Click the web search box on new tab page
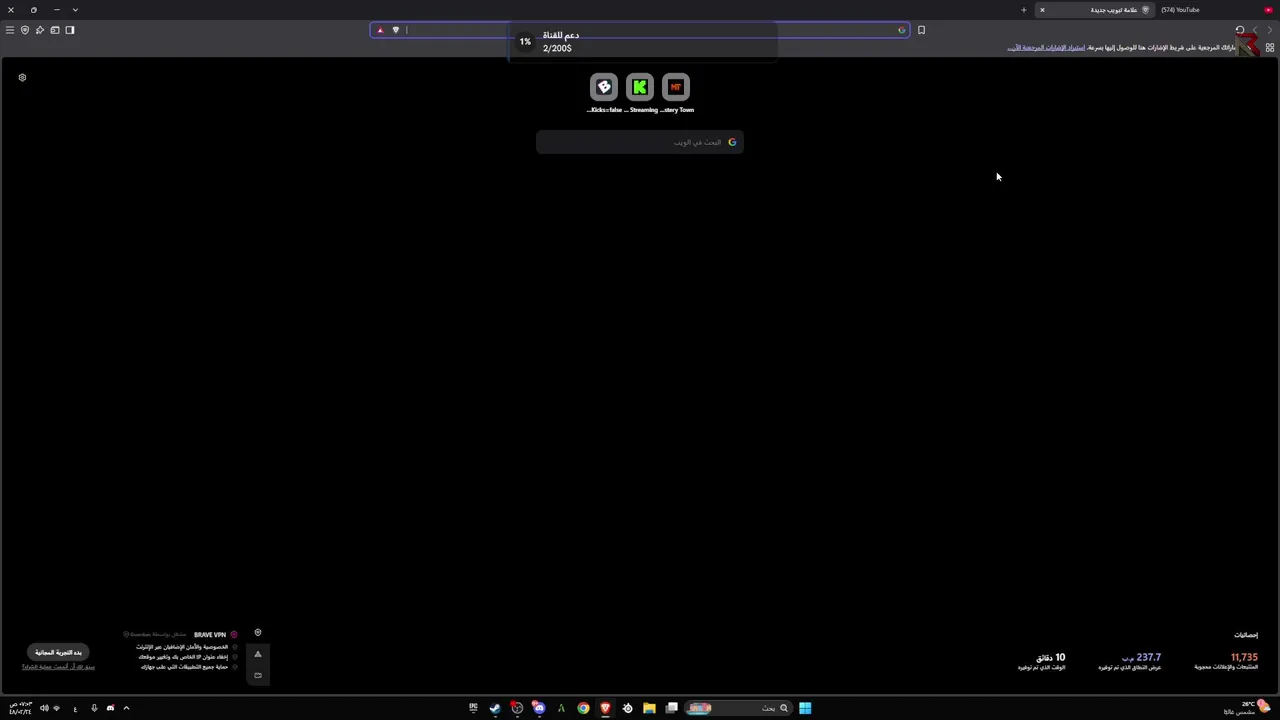 [x=640, y=142]
